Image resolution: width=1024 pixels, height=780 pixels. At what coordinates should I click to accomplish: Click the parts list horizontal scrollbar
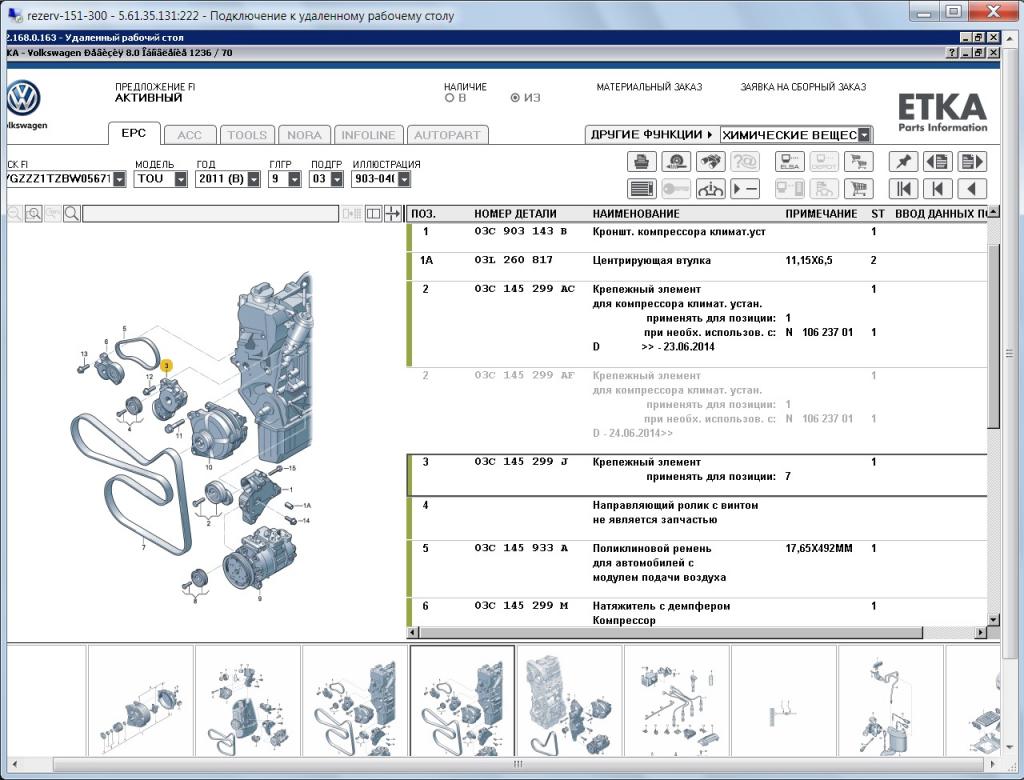tap(671, 632)
